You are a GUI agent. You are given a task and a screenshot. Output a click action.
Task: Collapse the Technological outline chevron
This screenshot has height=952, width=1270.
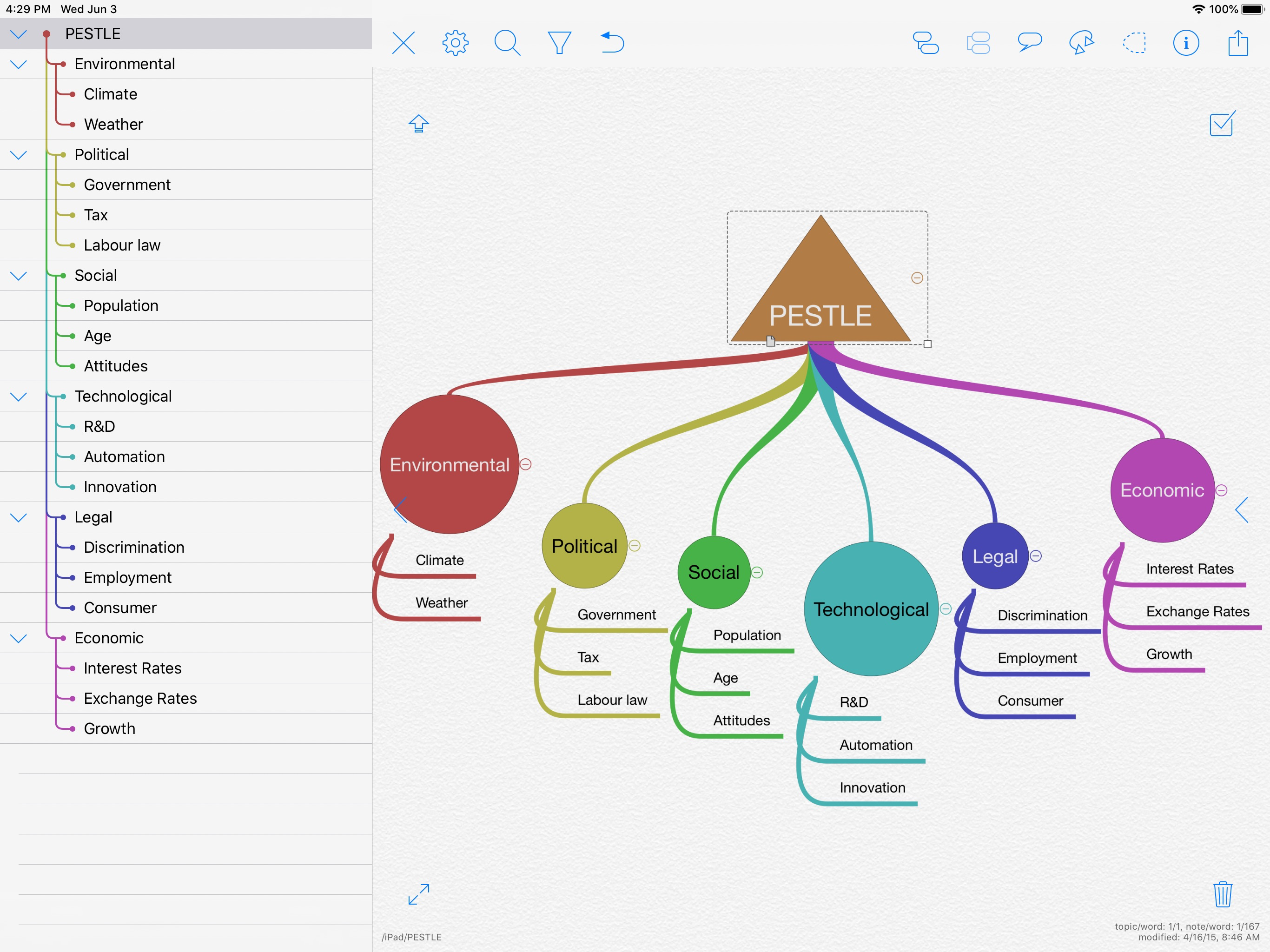click(19, 397)
